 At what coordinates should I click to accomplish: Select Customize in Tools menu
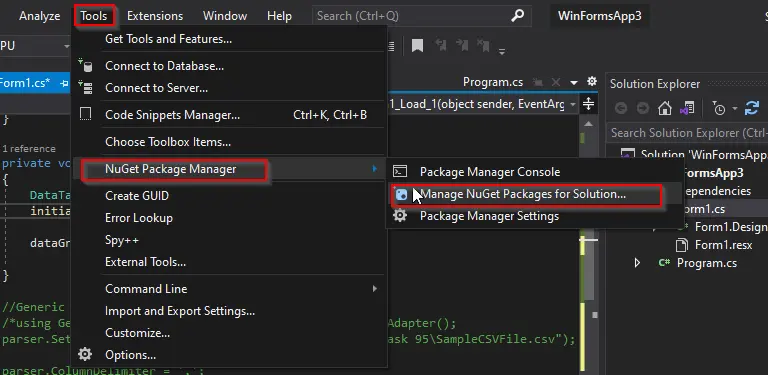click(229, 333)
